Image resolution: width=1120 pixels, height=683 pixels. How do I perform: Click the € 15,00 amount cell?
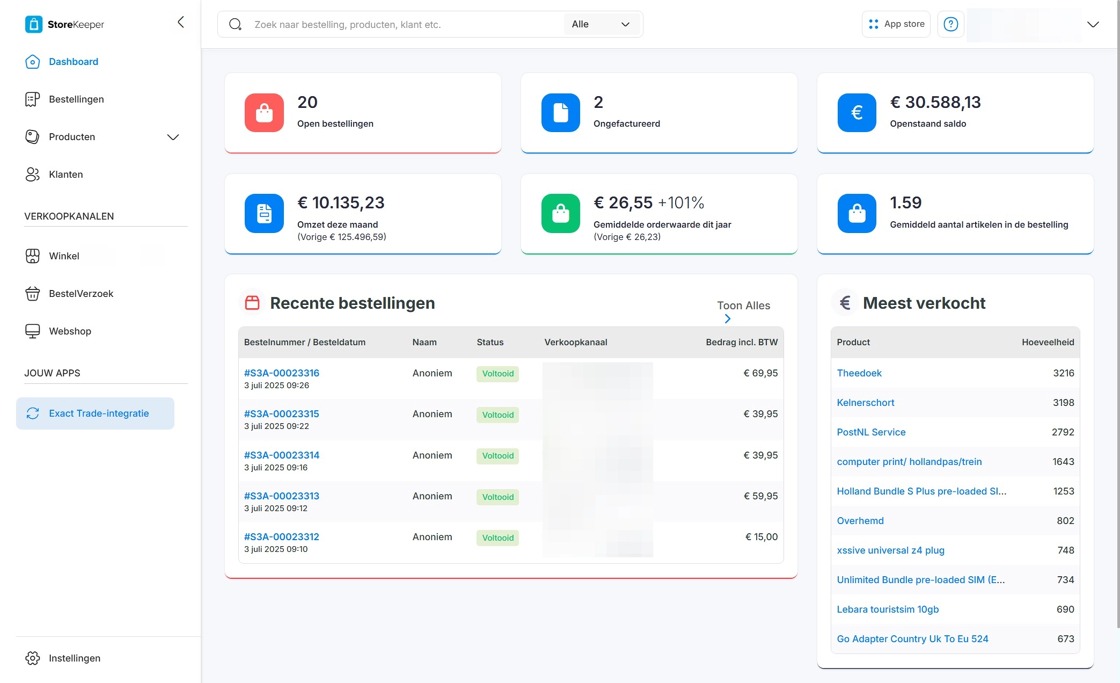pos(761,537)
